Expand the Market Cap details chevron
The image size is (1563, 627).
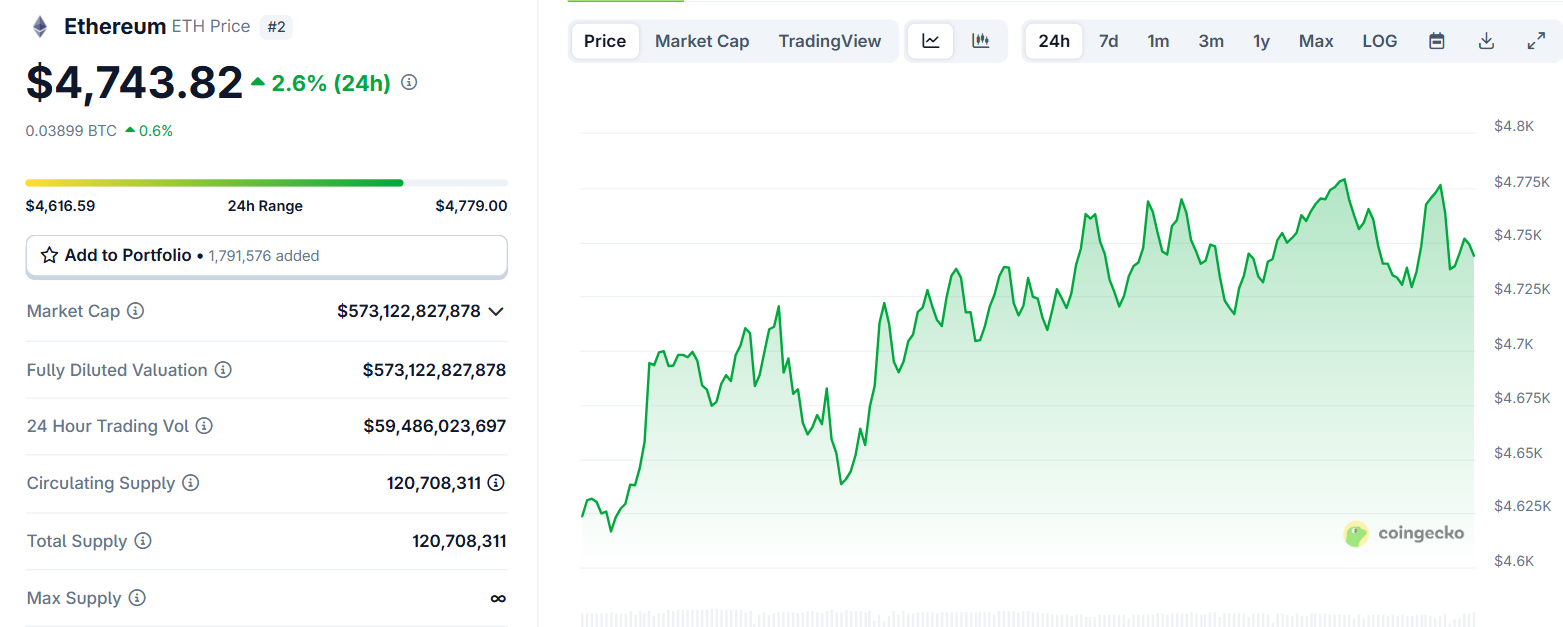point(496,312)
